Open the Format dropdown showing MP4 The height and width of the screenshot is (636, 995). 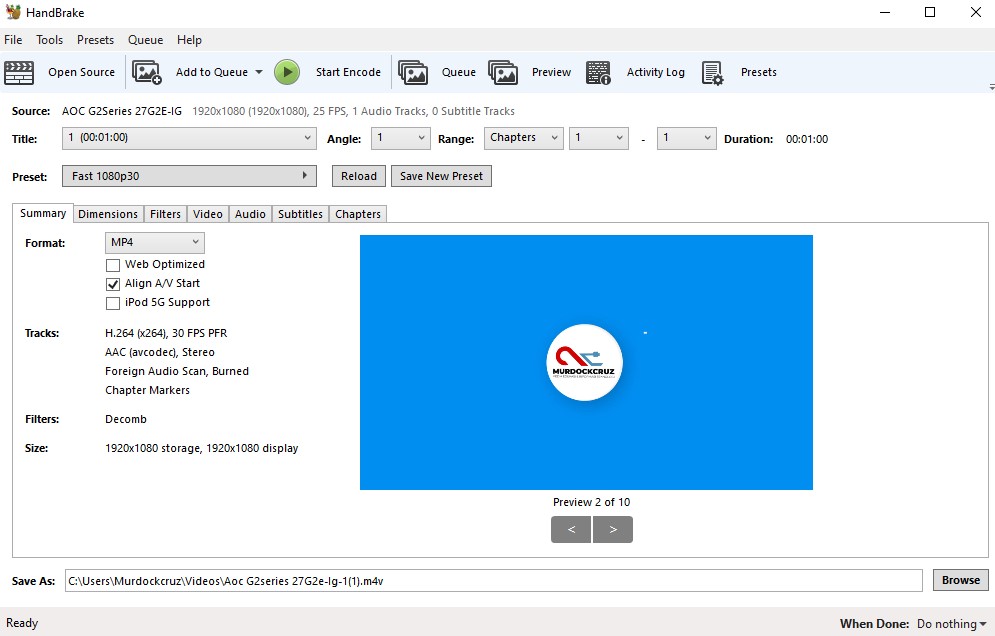[154, 242]
